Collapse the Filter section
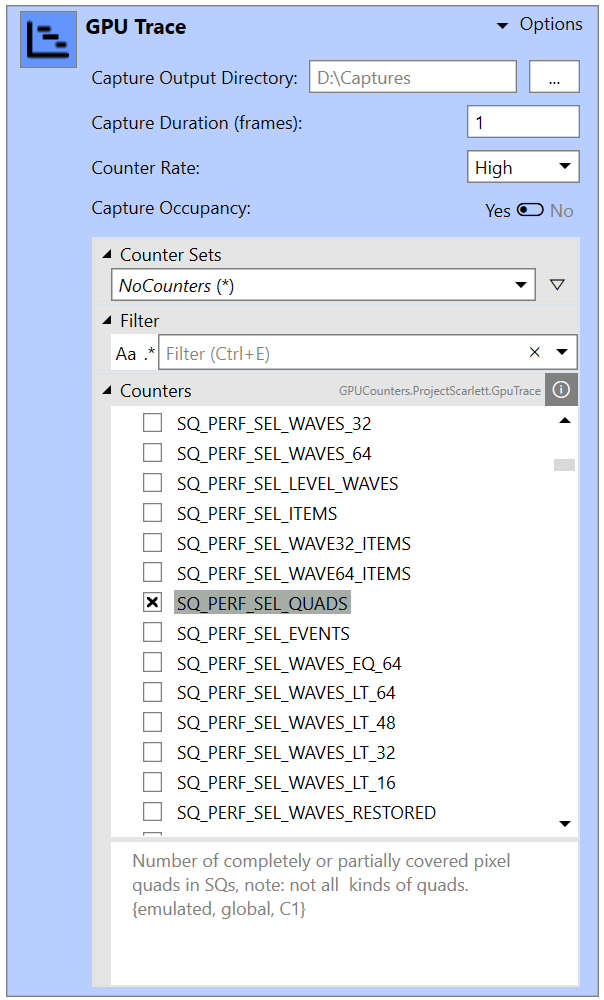604x1000 pixels. 107,320
